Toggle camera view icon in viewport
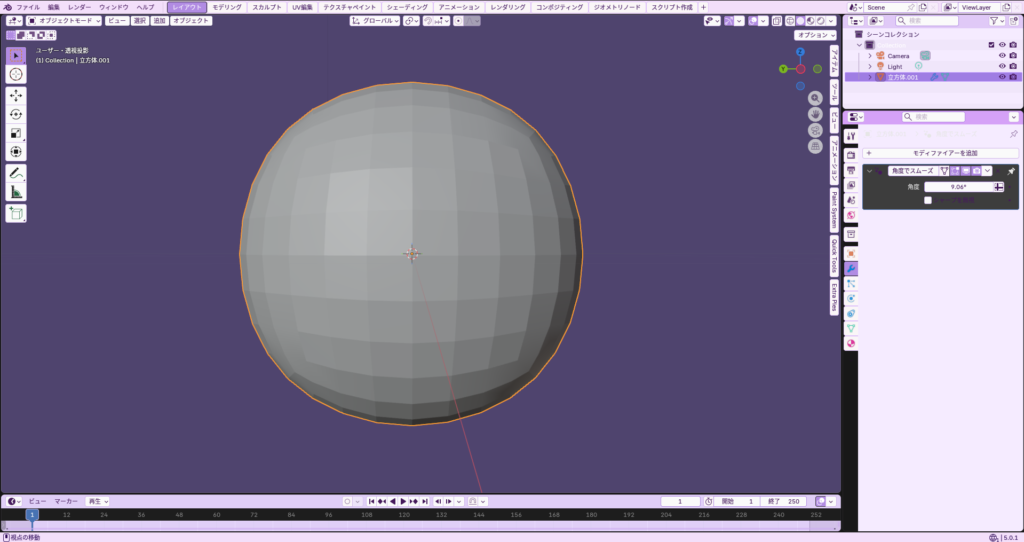1024x542 pixels. (815, 130)
